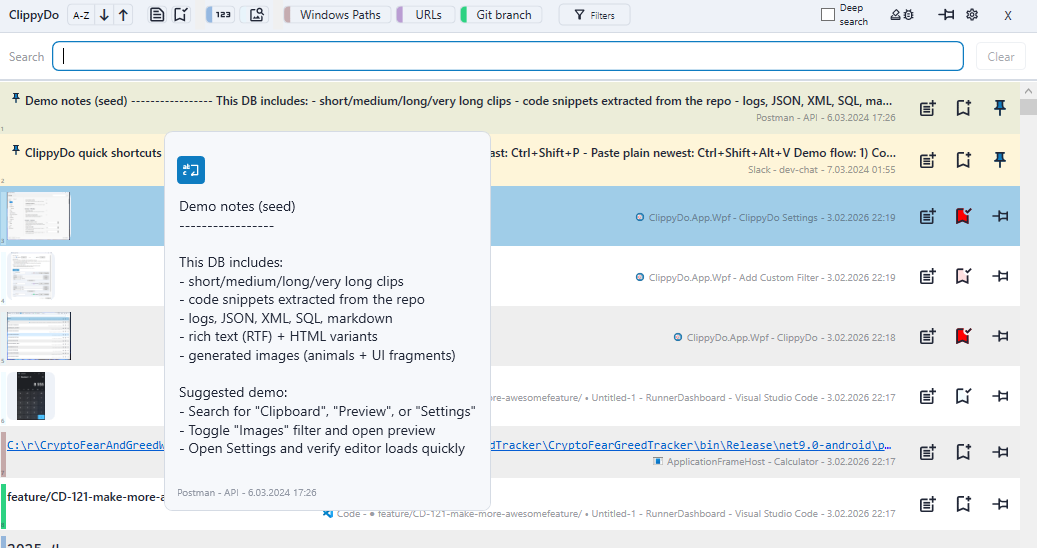
Task: Toggle the Git branch filter chip
Action: (x=501, y=15)
